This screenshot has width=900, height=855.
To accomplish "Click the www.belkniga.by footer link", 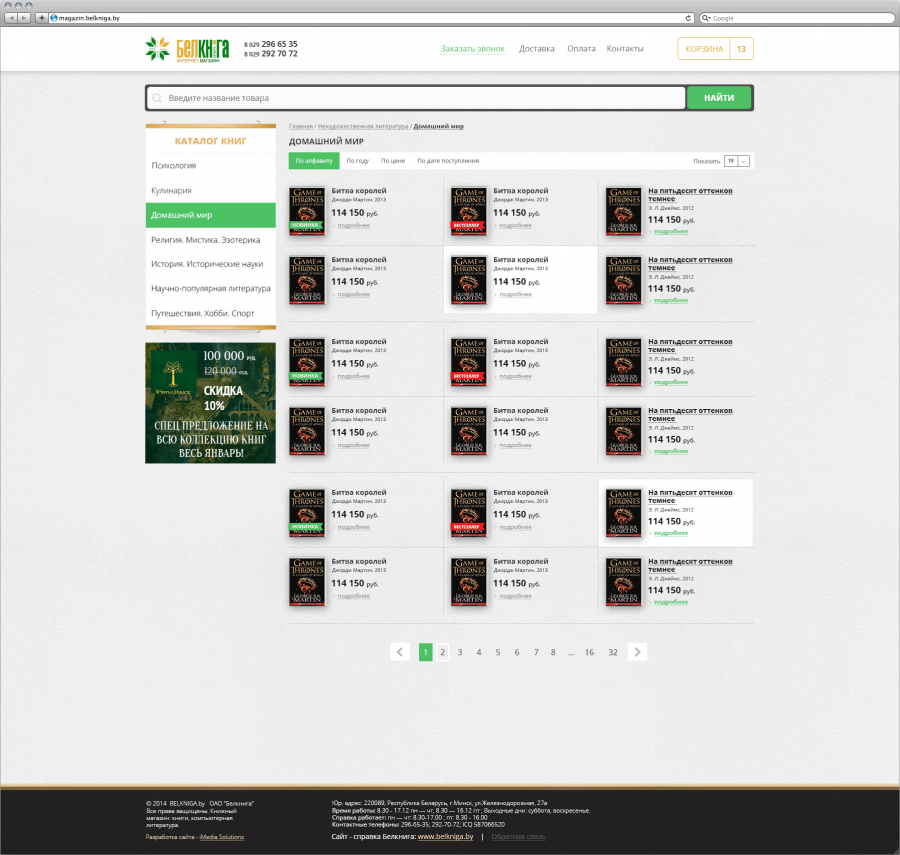I will [445, 837].
